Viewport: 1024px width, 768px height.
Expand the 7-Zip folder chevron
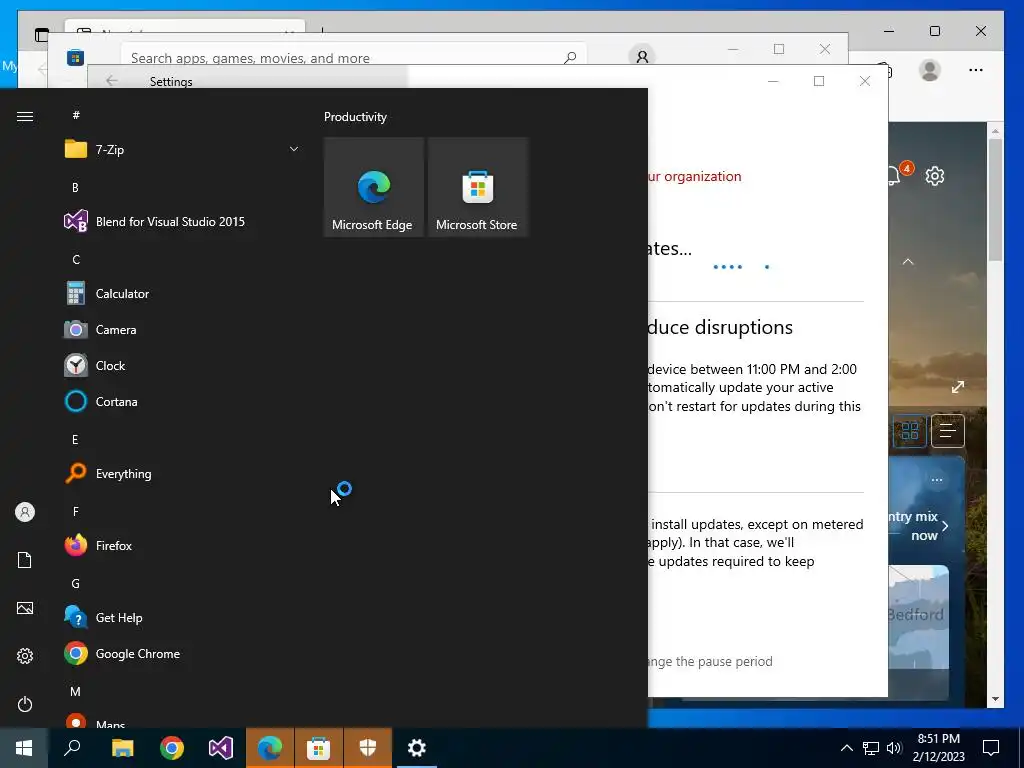(294, 150)
